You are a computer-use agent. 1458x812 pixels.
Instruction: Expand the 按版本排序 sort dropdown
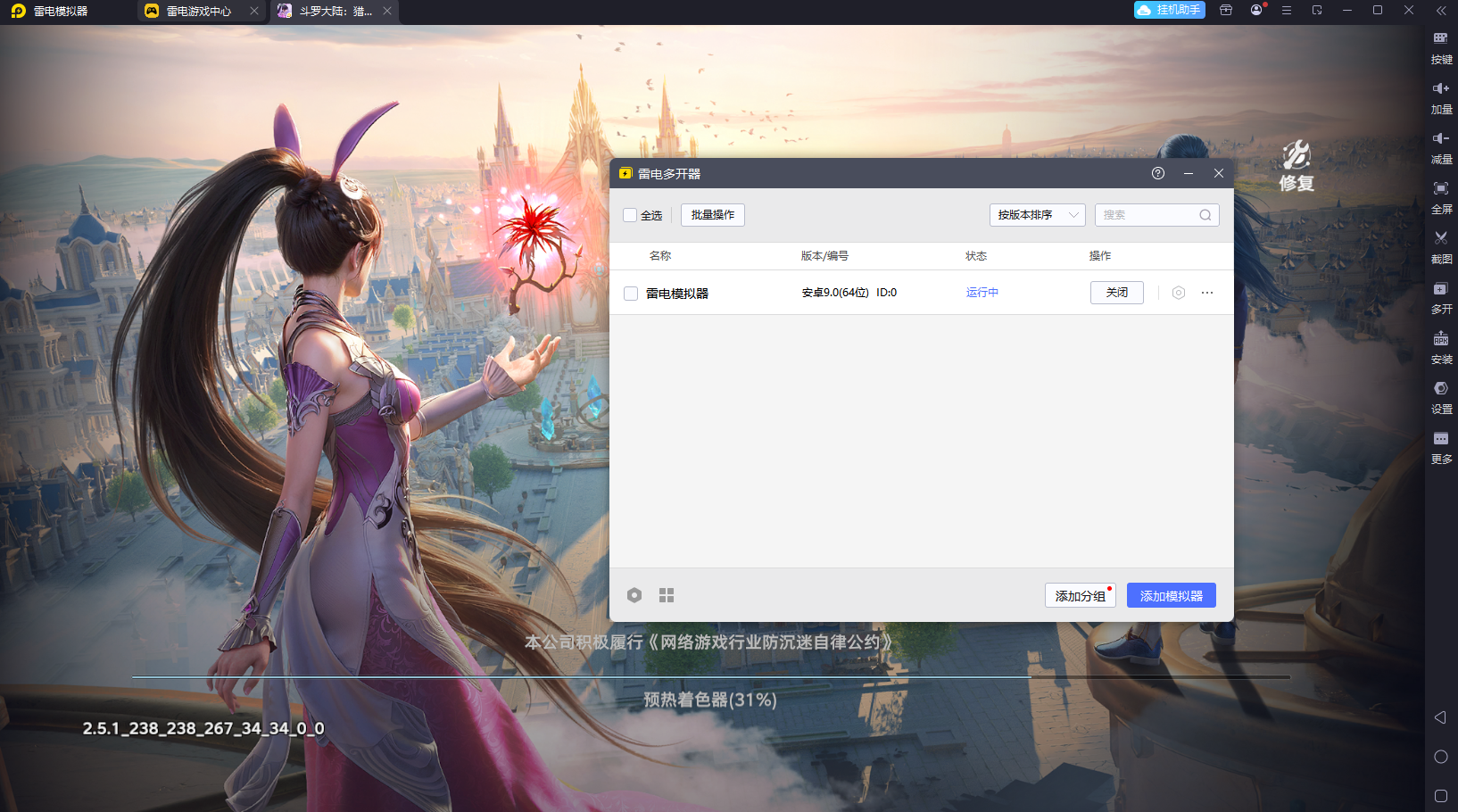[1038, 215]
